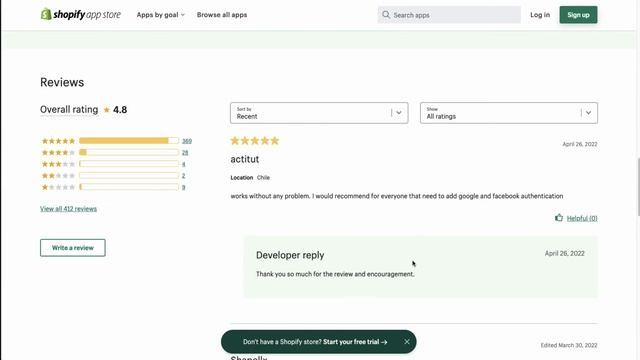Screen dimensions: 640x360
Task: Click the search magnifier icon
Action: pyautogui.click(x=386, y=15)
